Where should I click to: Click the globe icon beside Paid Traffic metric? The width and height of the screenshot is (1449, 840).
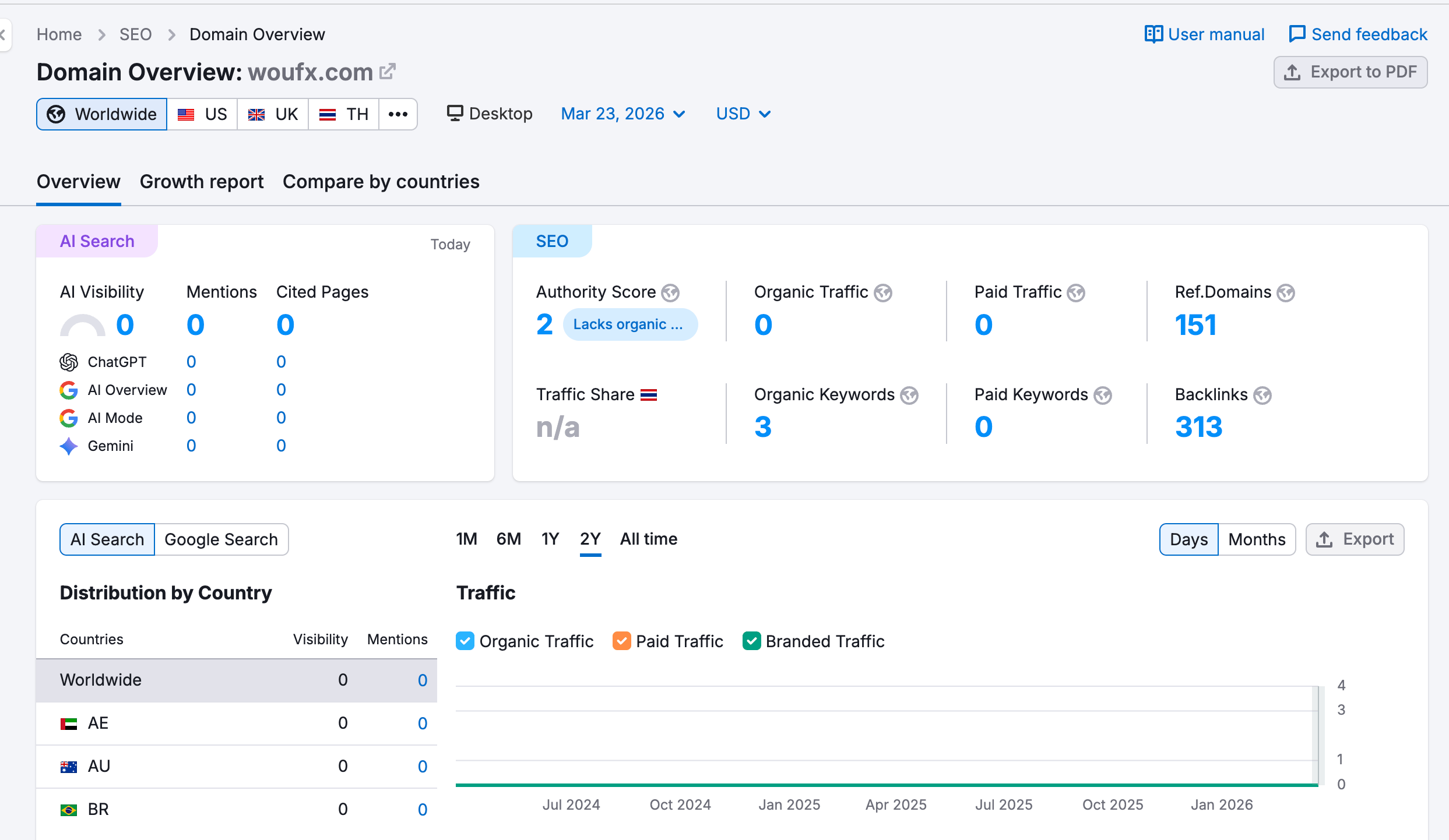click(1076, 292)
